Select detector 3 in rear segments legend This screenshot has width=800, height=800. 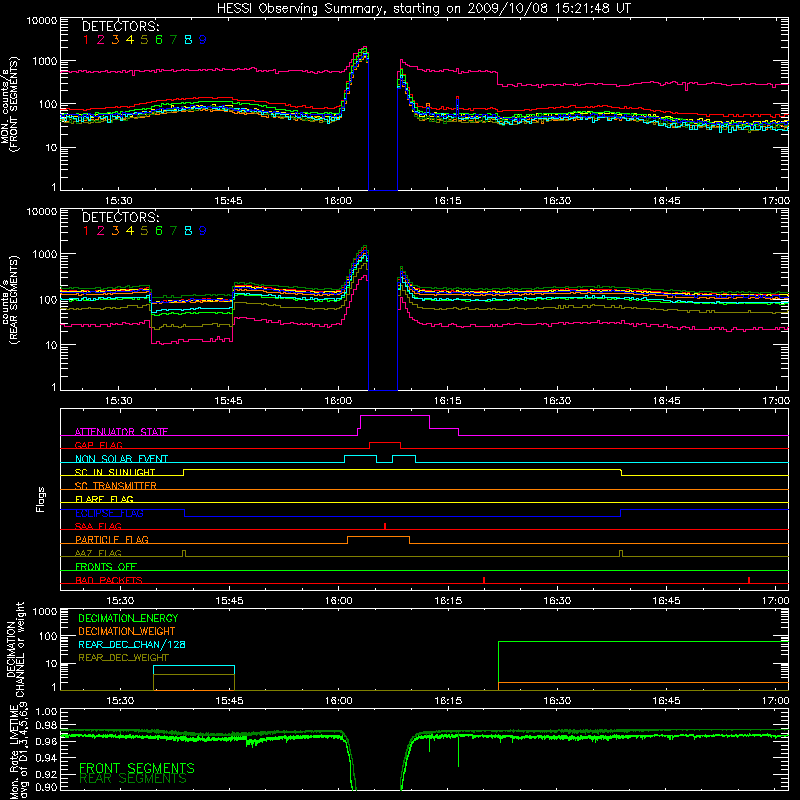[115, 231]
